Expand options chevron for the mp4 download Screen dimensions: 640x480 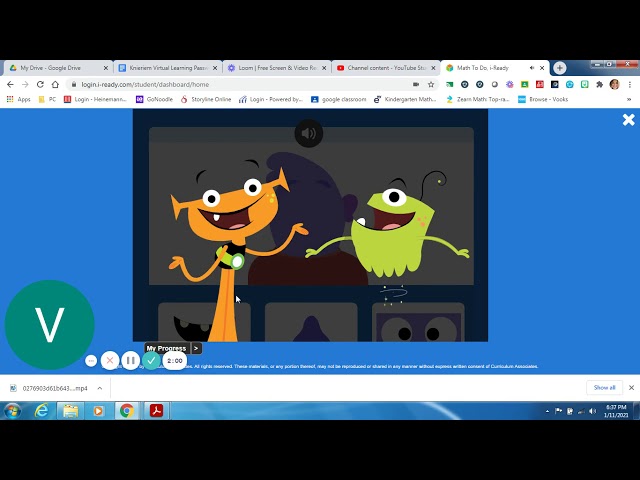point(100,388)
